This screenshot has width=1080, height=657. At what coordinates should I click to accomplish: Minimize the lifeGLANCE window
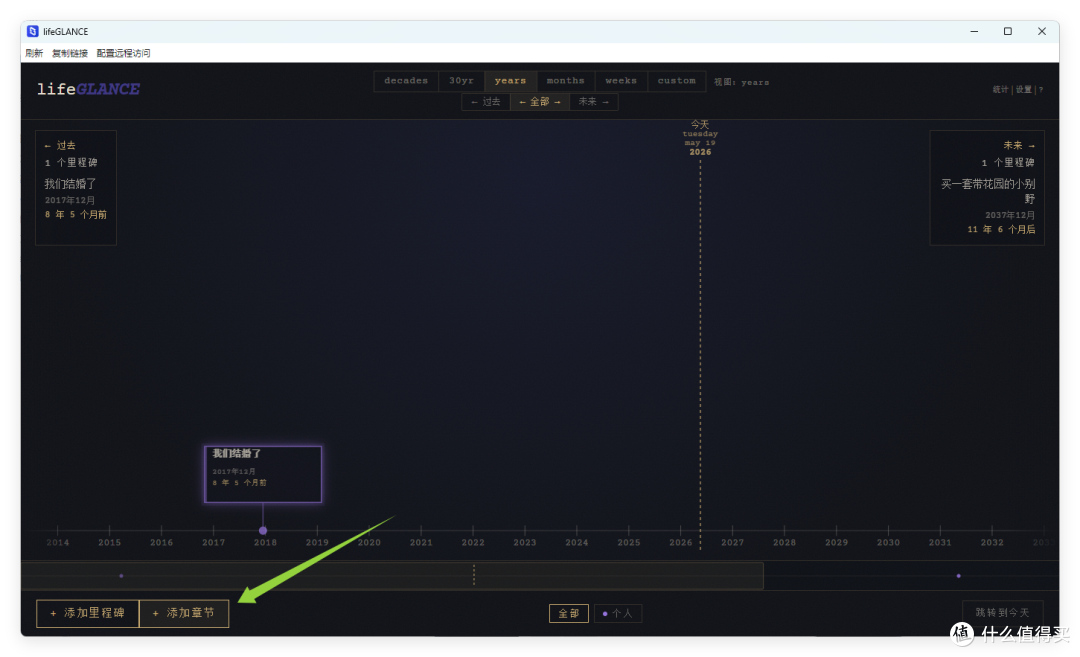click(x=974, y=31)
